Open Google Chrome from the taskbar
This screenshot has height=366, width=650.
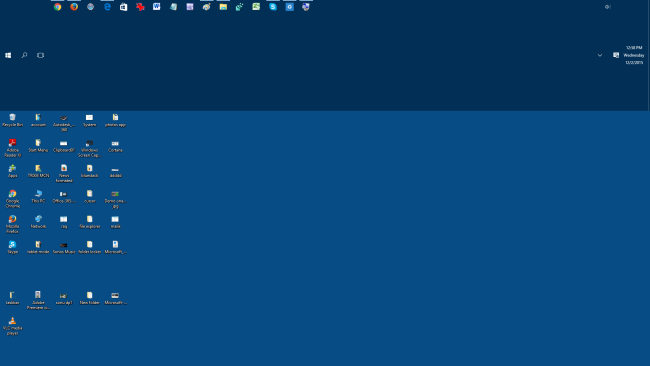coord(58,7)
